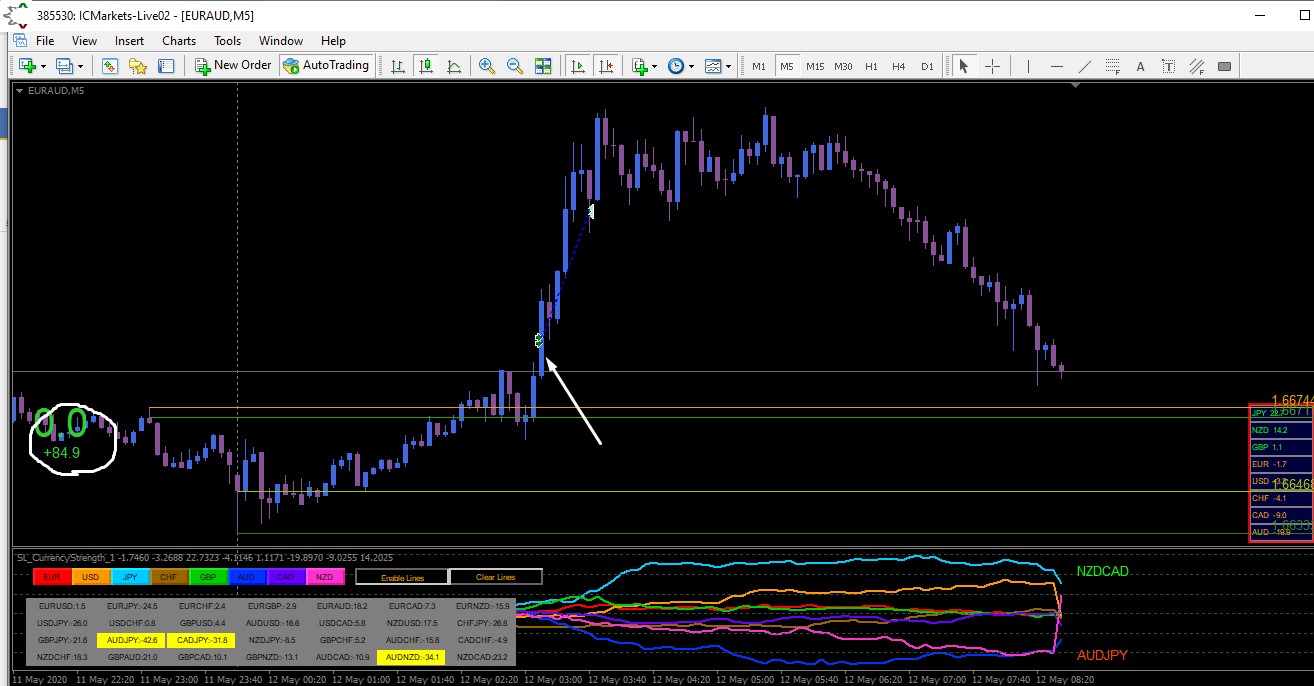This screenshot has height=686, width=1314.
Task: Expand the indicators dropdown arrow
Action: coord(655,66)
